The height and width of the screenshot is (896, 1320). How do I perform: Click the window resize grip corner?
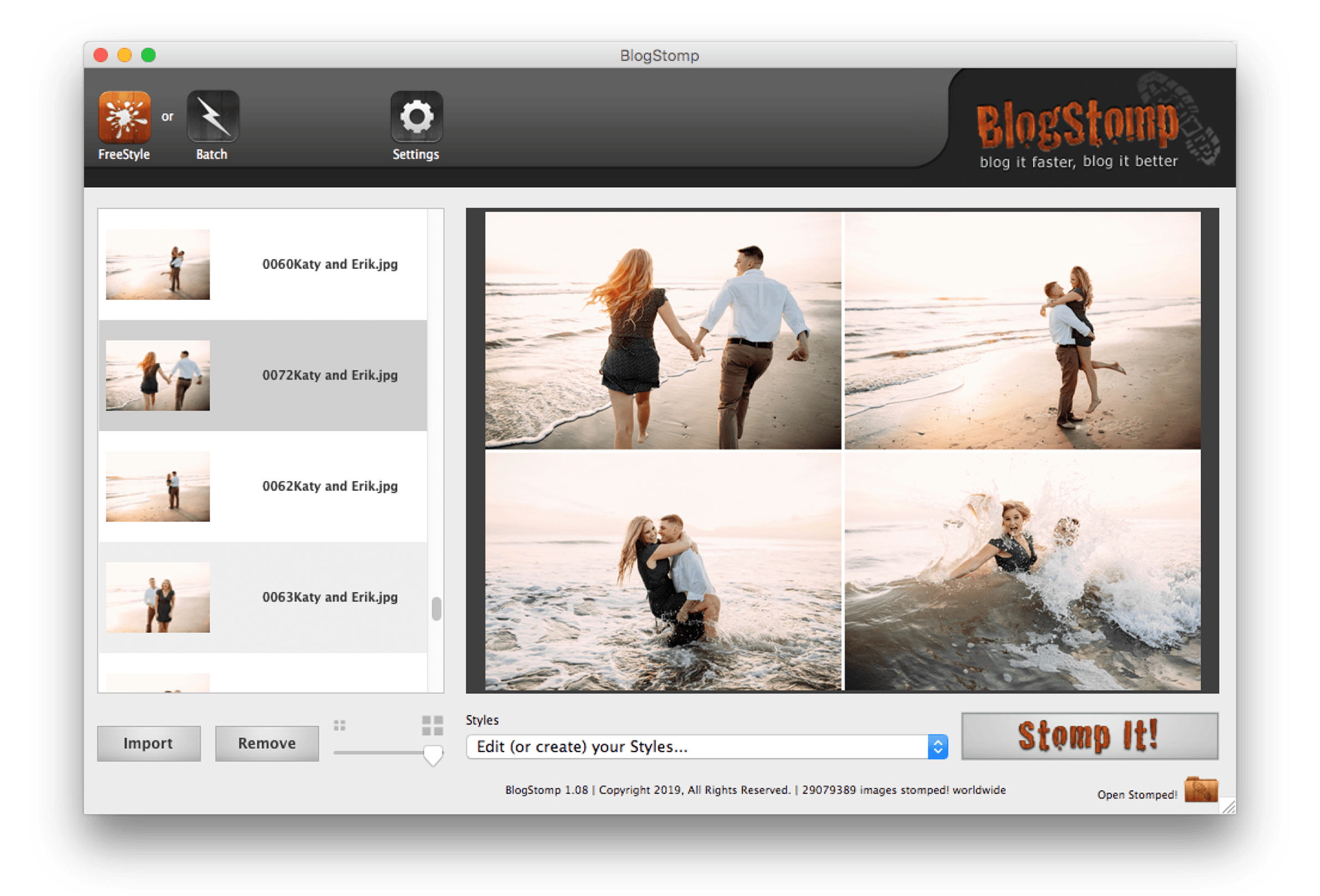(x=1229, y=807)
